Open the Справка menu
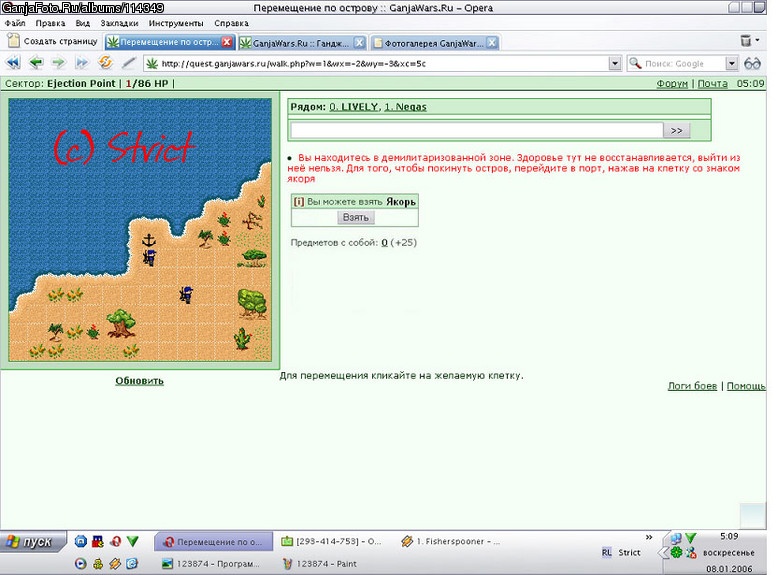This screenshot has width=778, height=575. [231, 23]
